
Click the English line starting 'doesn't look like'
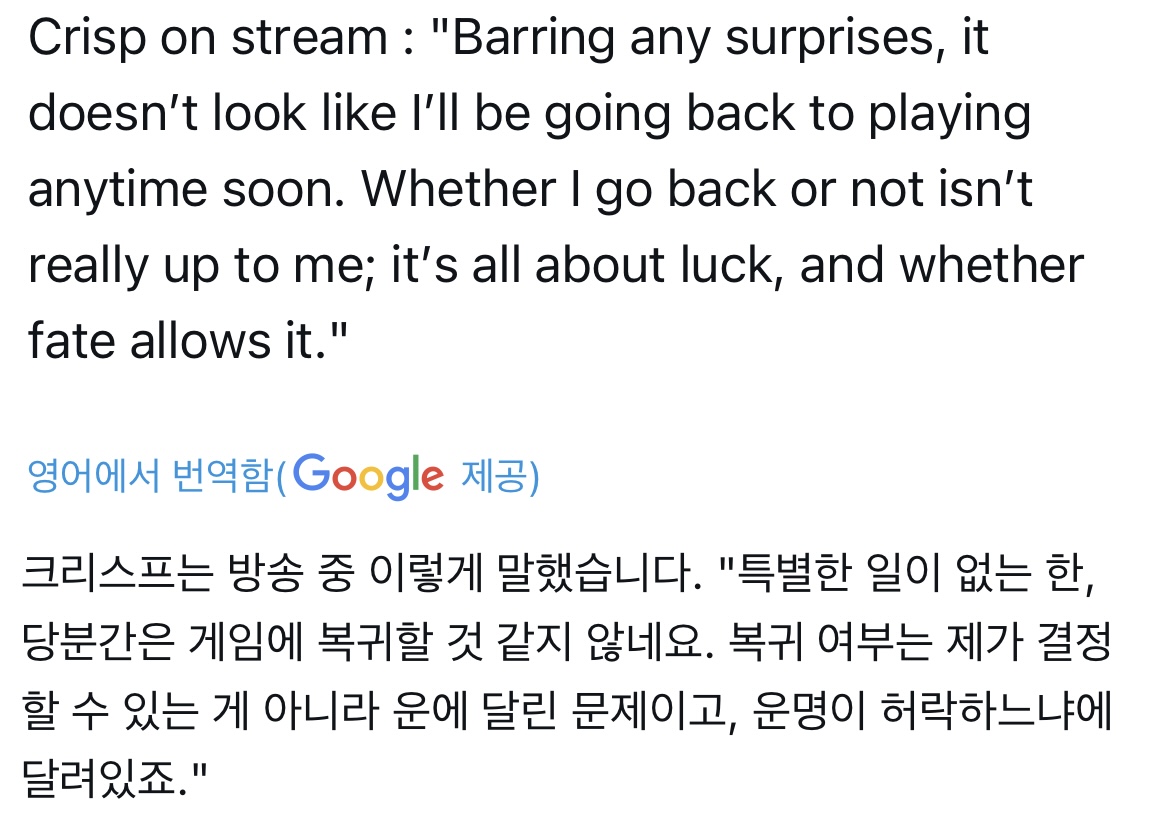pyautogui.click(x=530, y=115)
